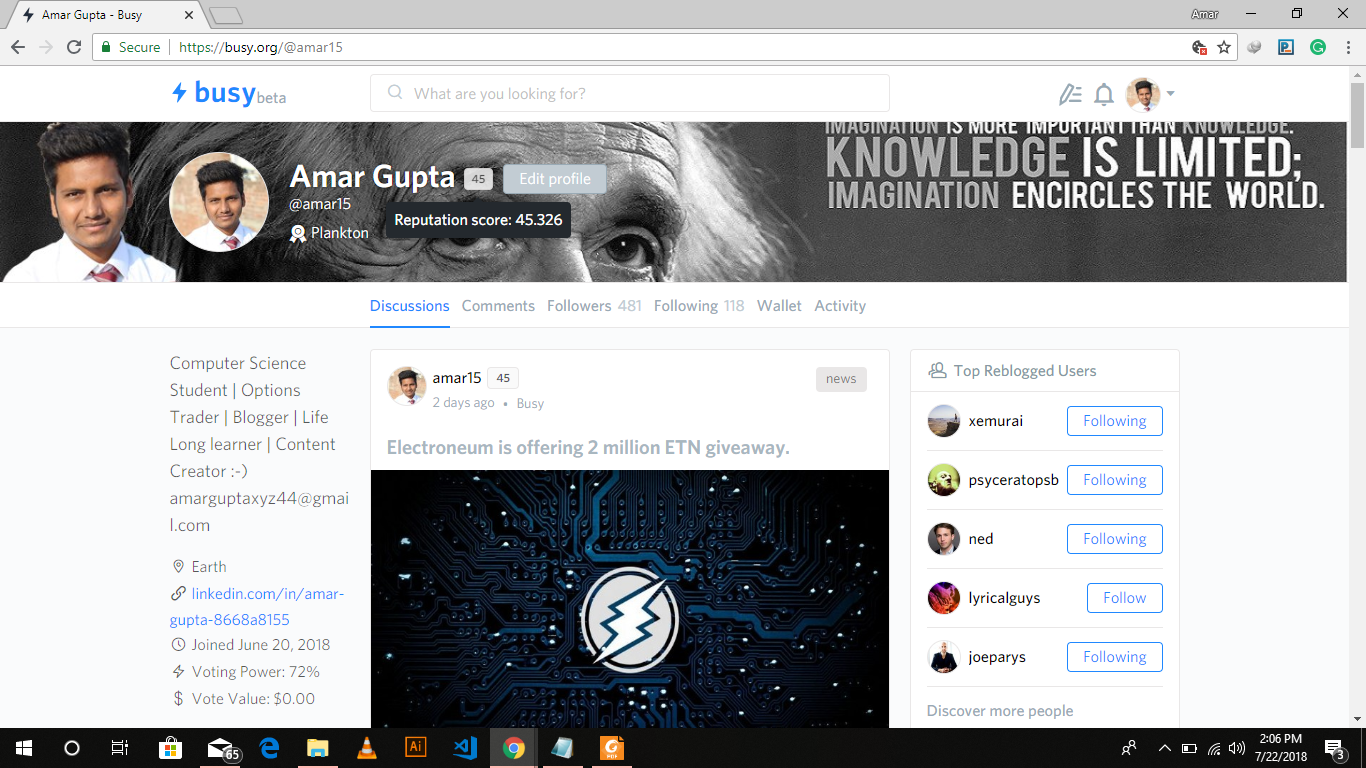Click the 'Joined June 20, 2018' text

261,645
